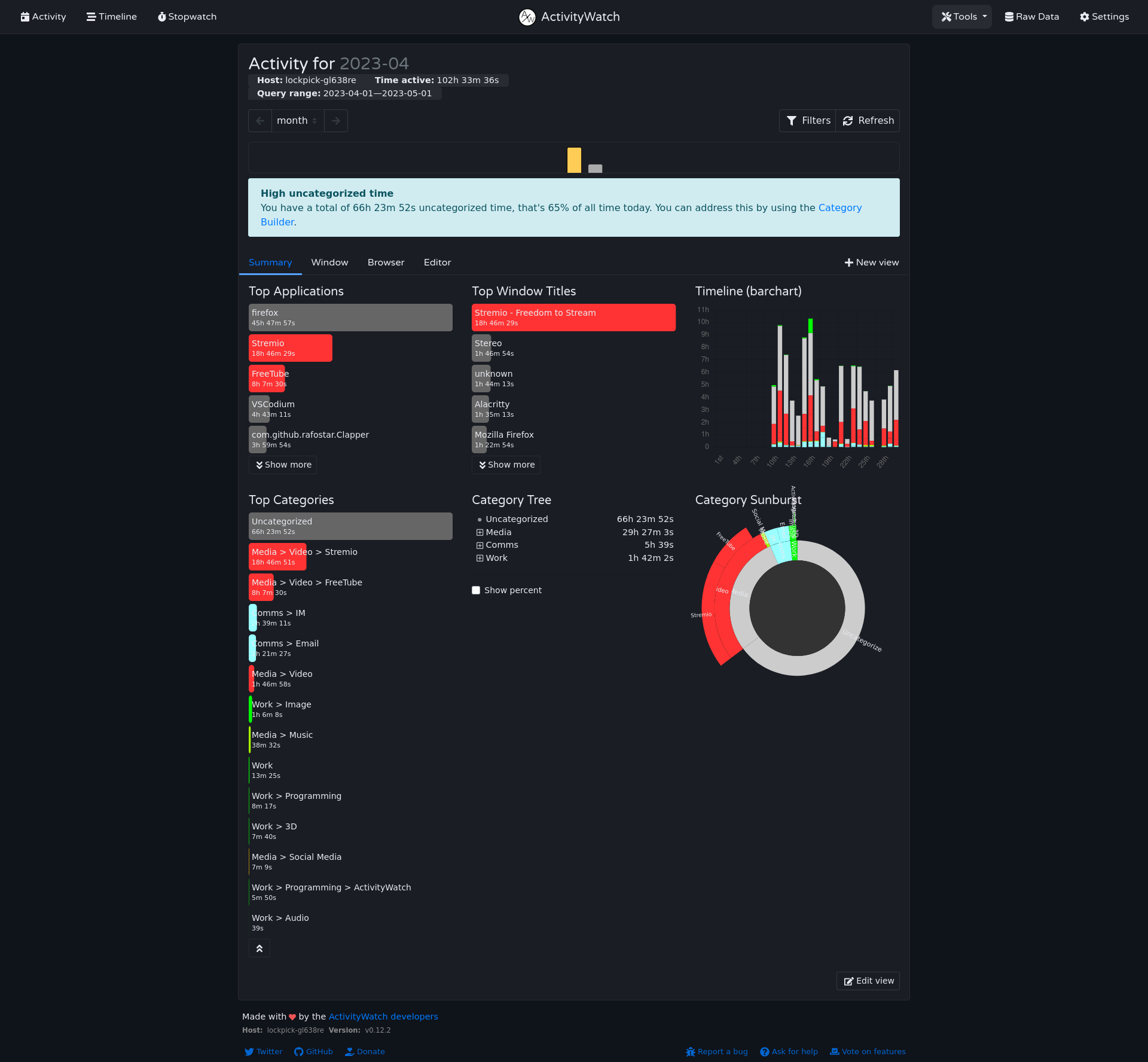Go to next month arrow
Viewport: 1148px width, 1062px height.
click(x=336, y=121)
